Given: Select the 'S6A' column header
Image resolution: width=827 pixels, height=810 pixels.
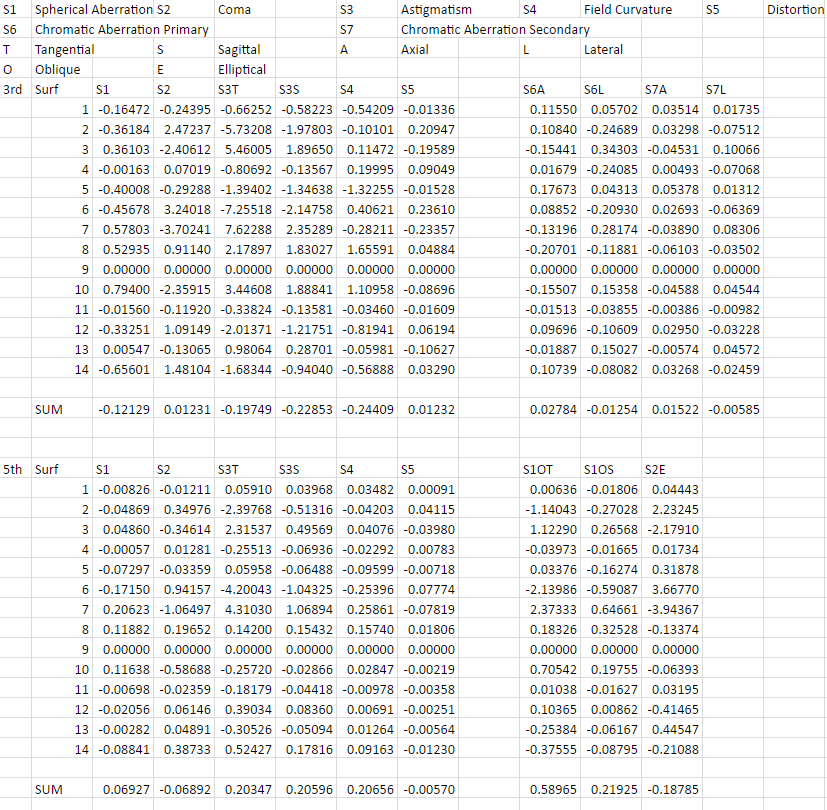Looking at the screenshot, I should (550, 90).
